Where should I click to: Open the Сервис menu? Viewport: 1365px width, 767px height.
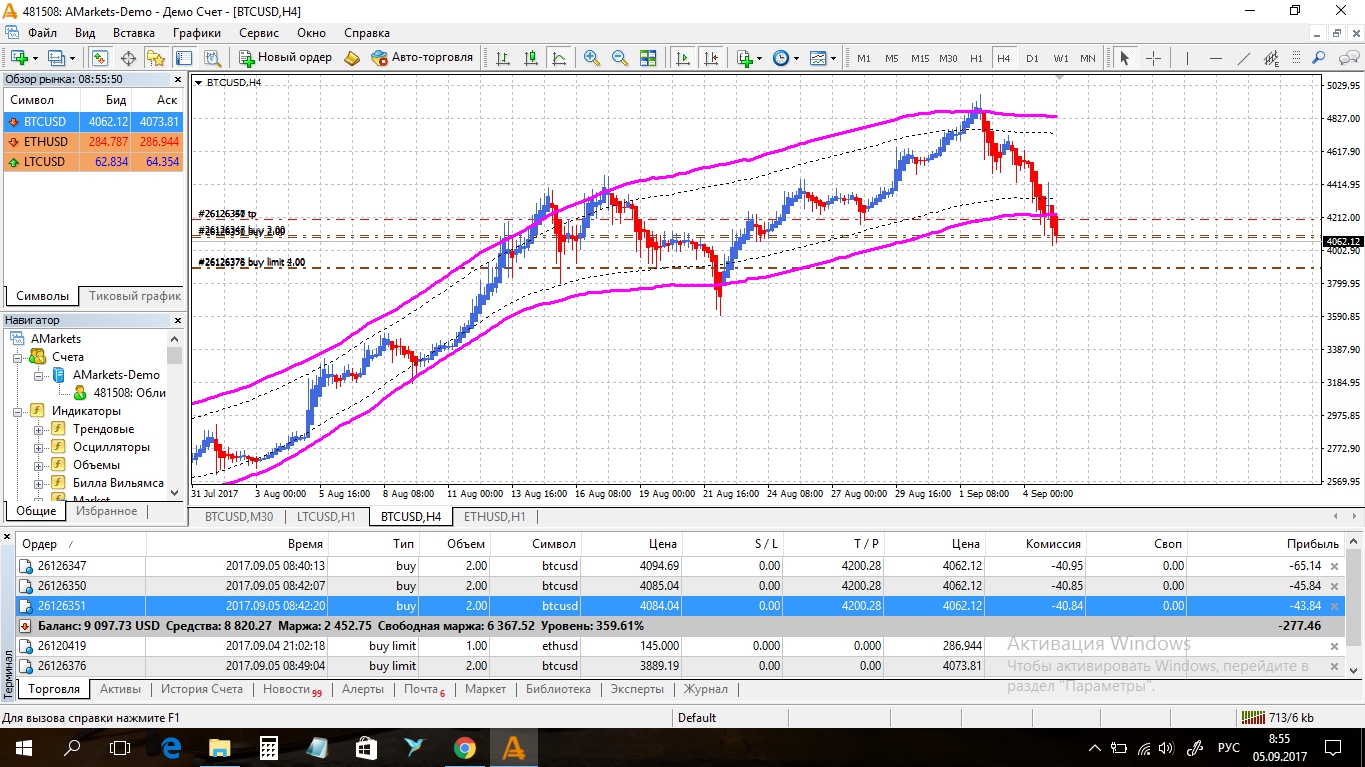[x=259, y=33]
